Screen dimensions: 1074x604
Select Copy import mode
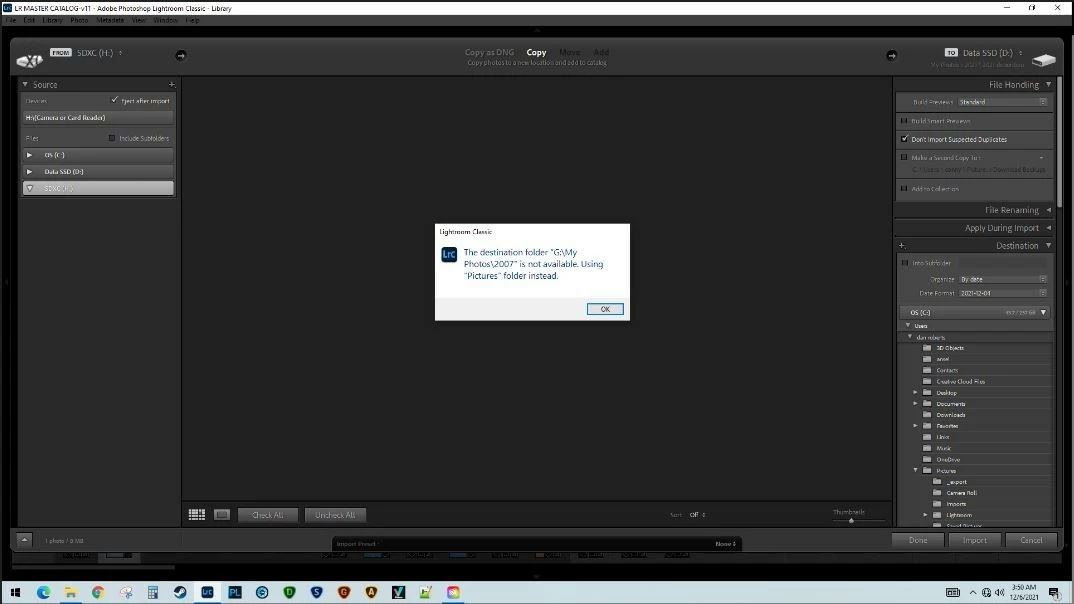(536, 53)
